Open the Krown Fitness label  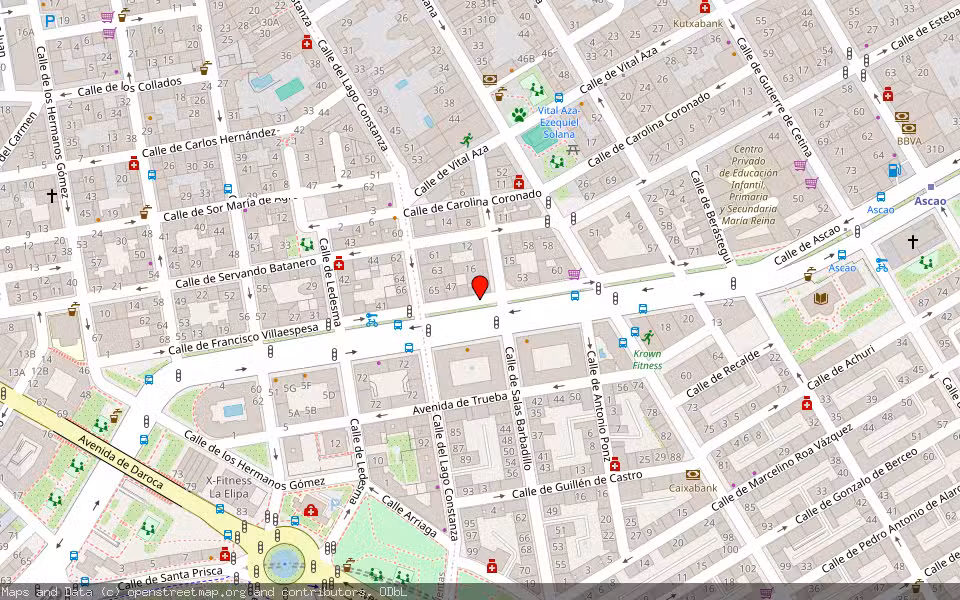tap(647, 359)
